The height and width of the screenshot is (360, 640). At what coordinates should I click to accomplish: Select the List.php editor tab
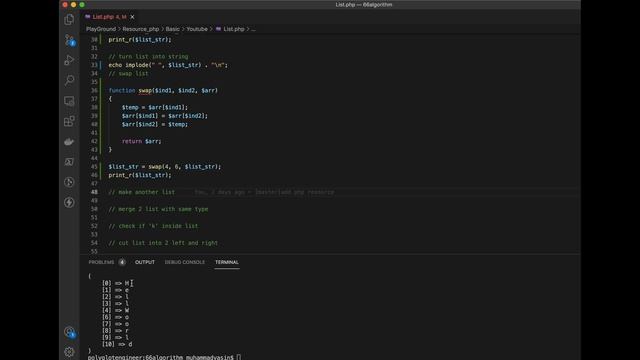tap(109, 17)
